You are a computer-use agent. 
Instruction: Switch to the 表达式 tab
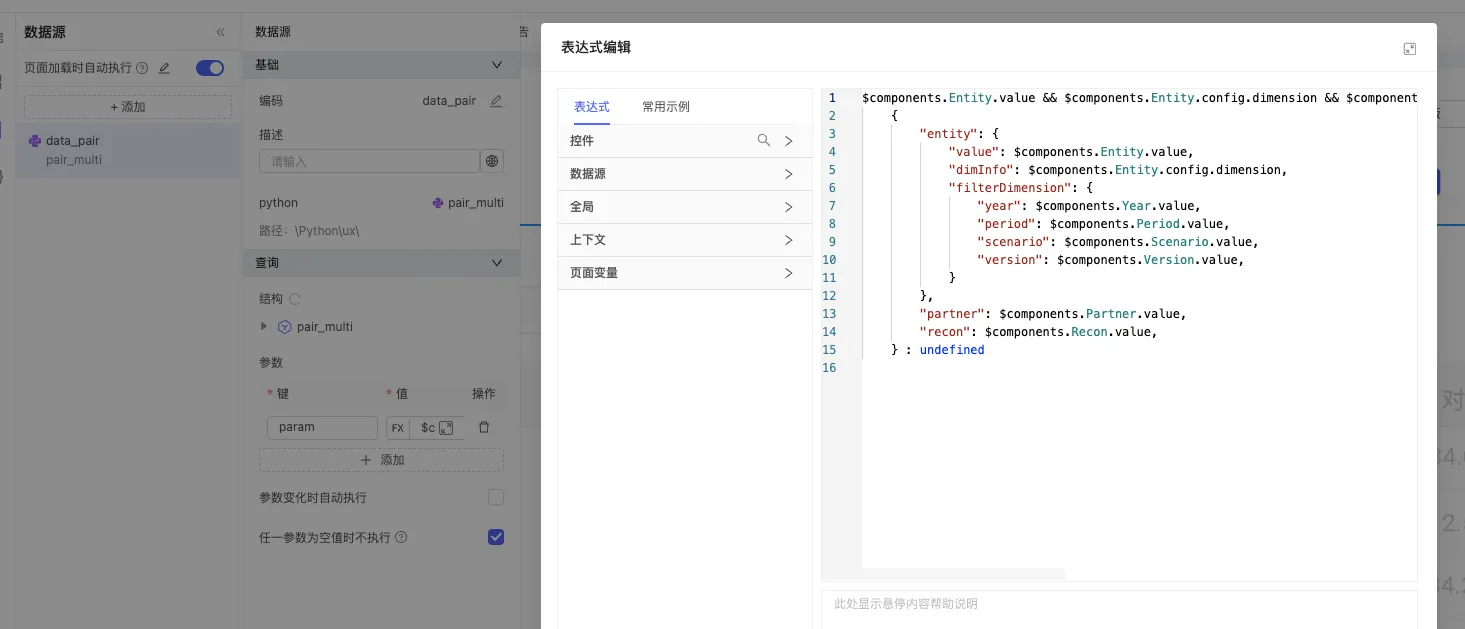[591, 107]
